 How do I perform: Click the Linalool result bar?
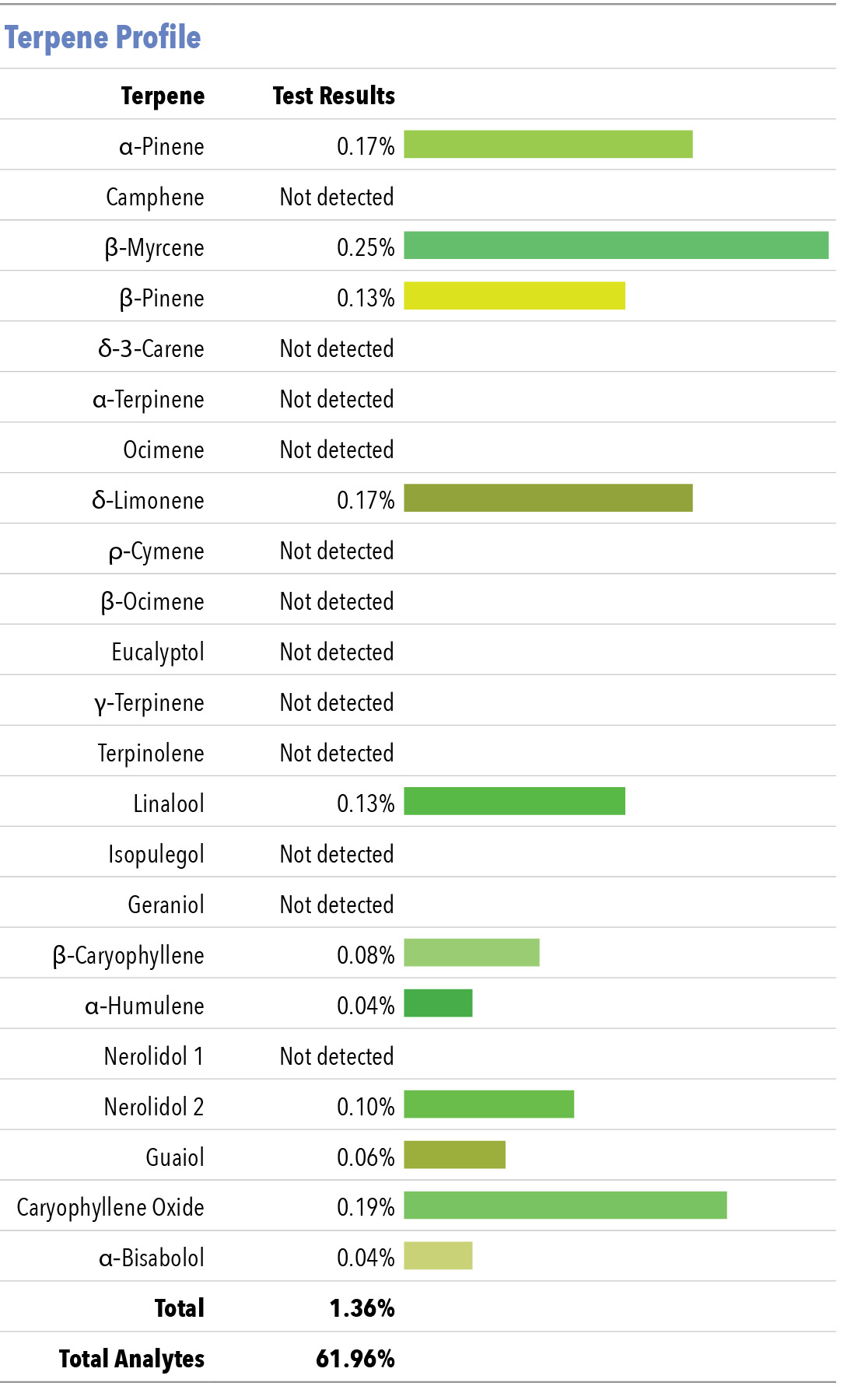click(x=515, y=801)
